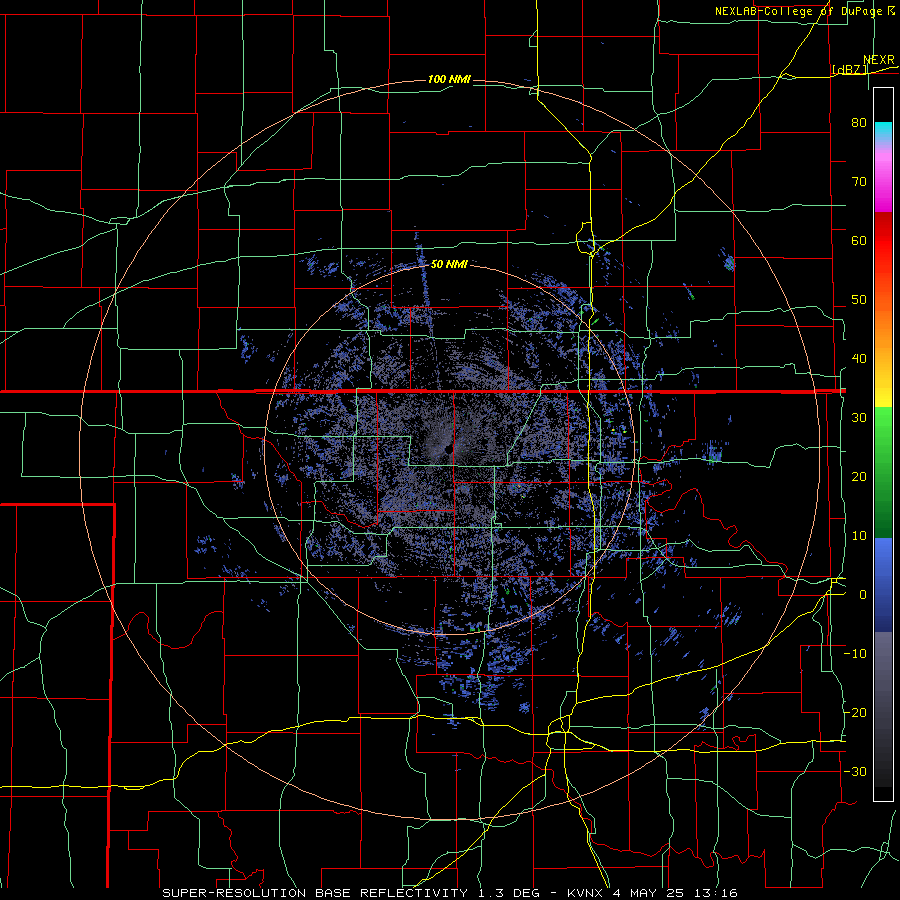Image resolution: width=900 pixels, height=900 pixels.
Task: Click the NEXLAB-College of DuPage credit text
Action: (805, 11)
